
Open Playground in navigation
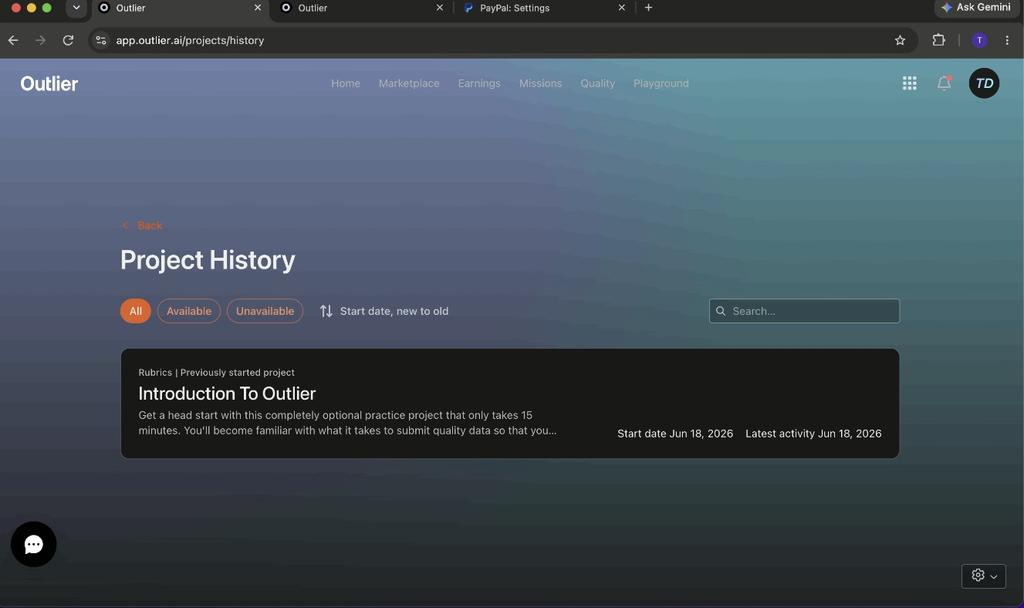pos(660,84)
